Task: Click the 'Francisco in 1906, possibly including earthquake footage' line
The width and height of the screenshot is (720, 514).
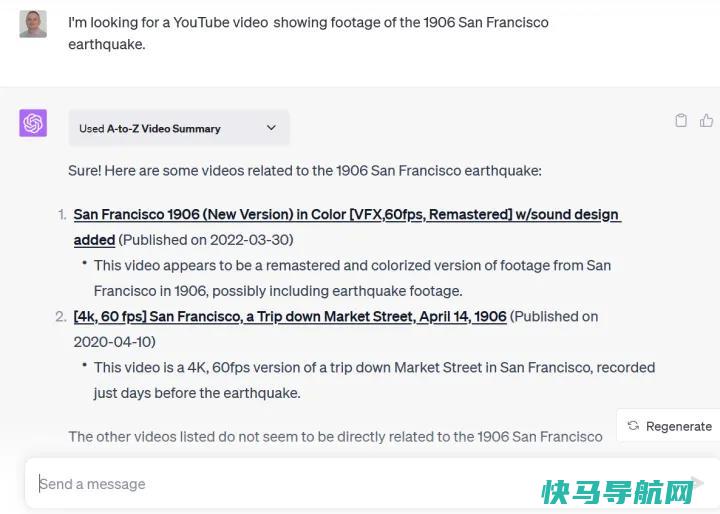Action: (278, 291)
